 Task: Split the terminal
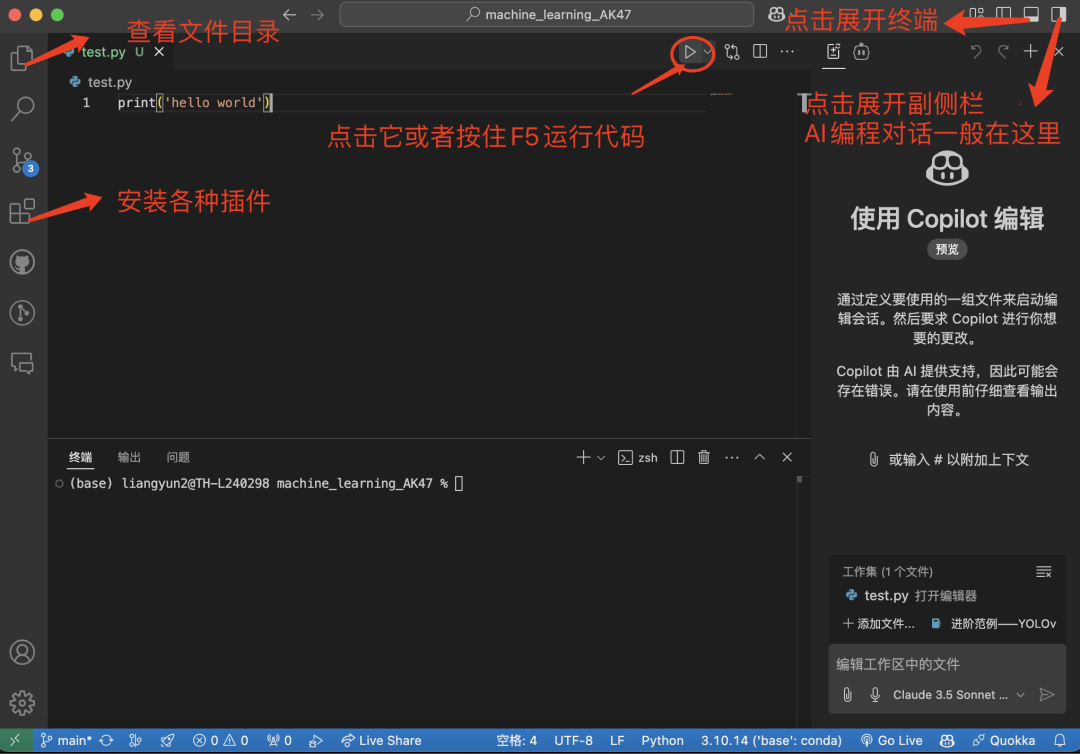tap(677, 457)
